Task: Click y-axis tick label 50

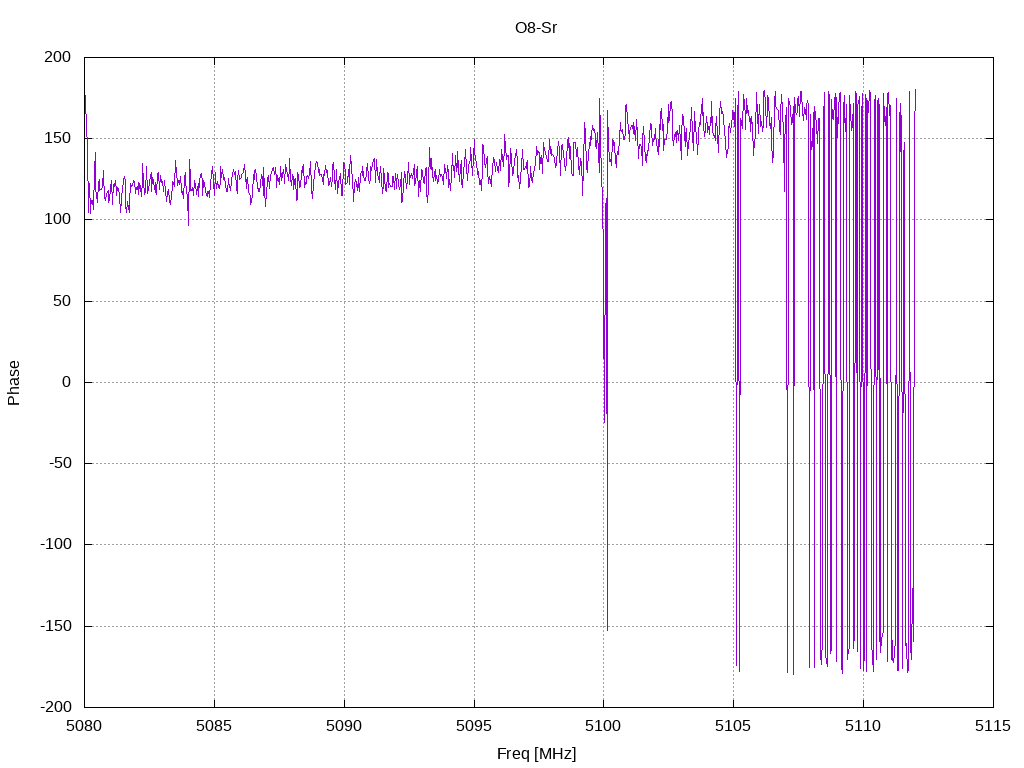Action: pyautogui.click(x=62, y=301)
